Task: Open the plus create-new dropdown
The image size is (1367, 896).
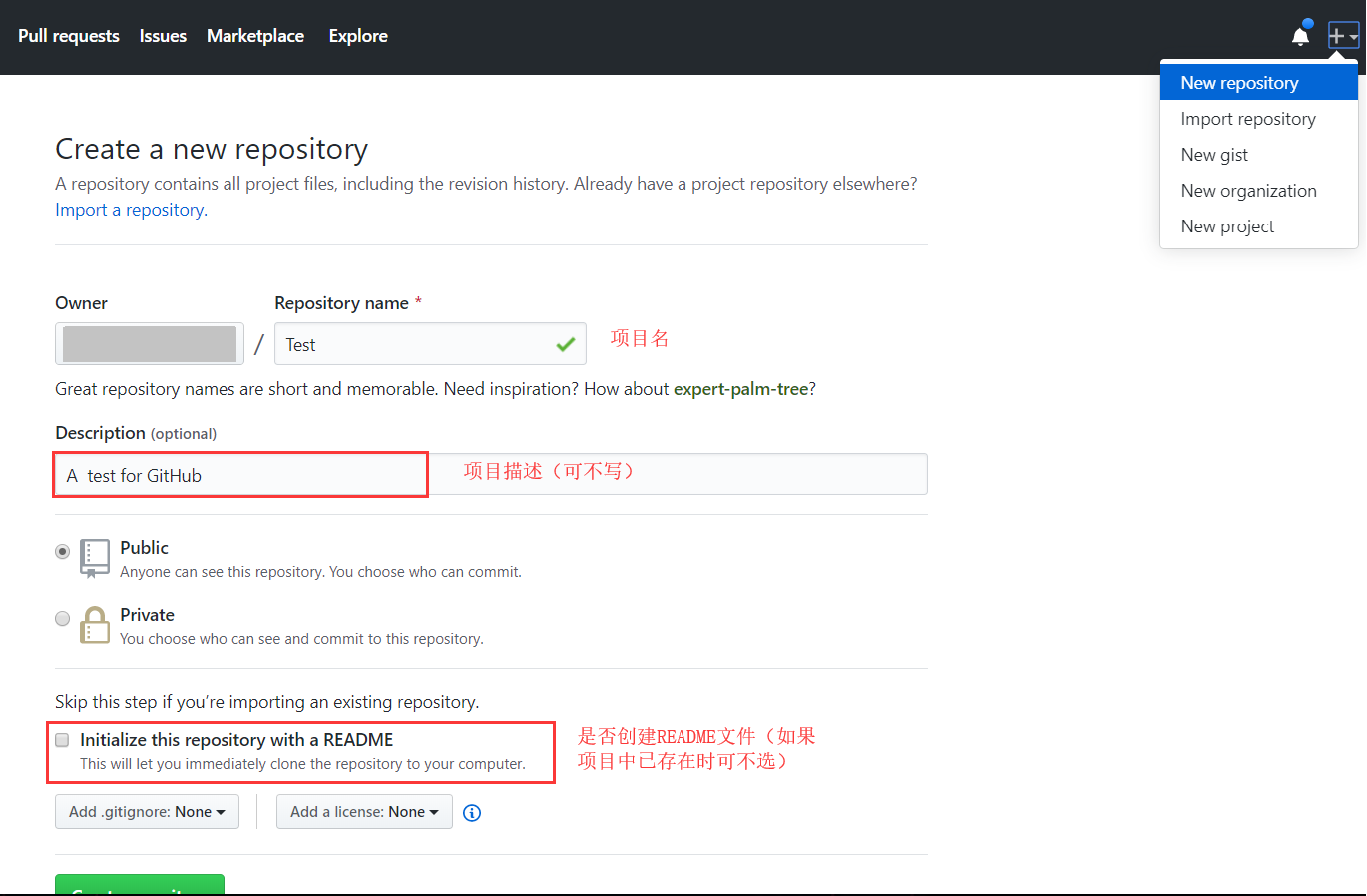Action: click(x=1343, y=36)
